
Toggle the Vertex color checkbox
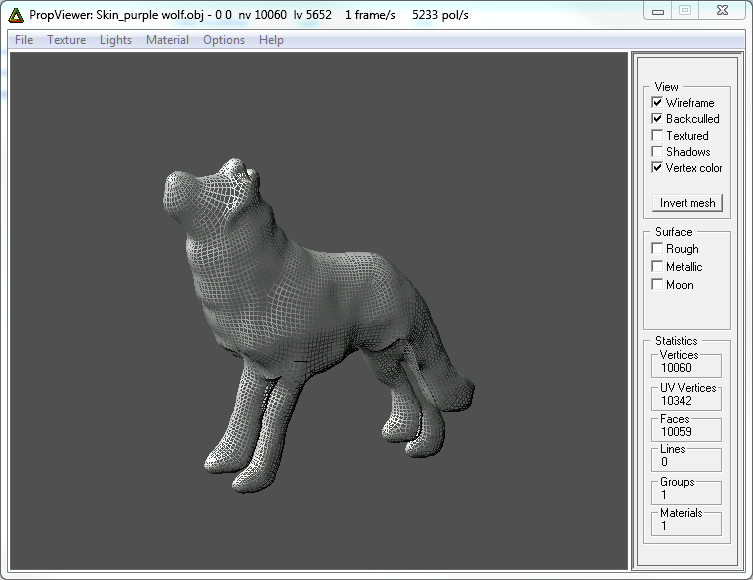click(657, 168)
